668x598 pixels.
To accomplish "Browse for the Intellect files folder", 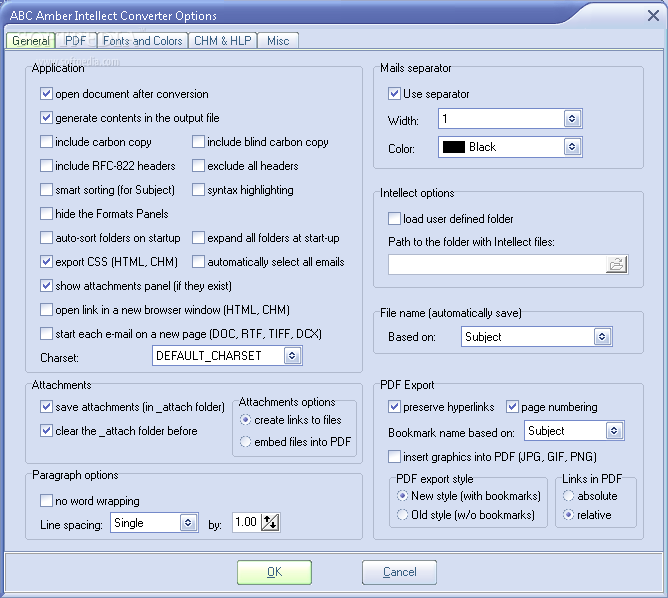I will point(616,264).
